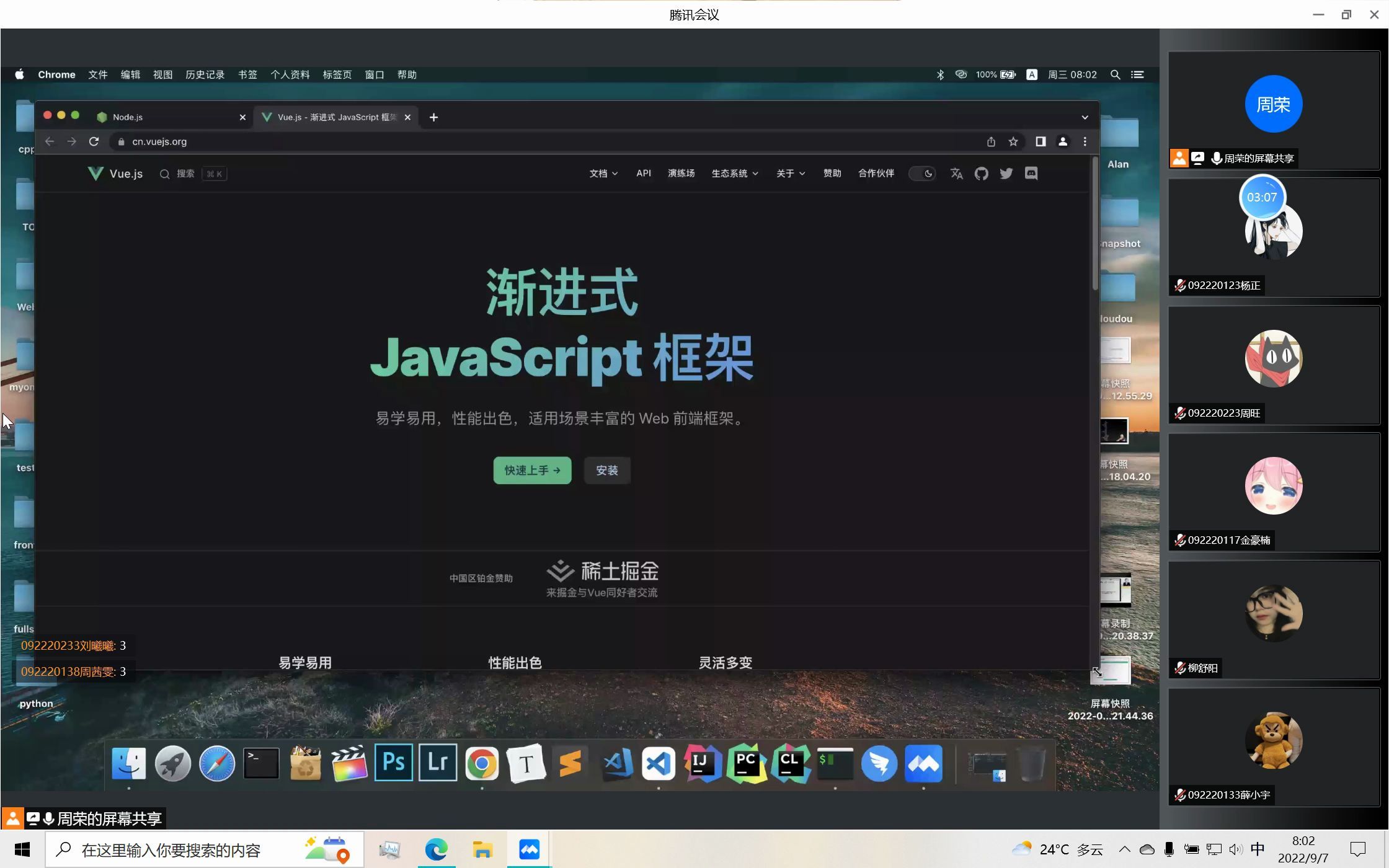This screenshot has height=868, width=1389.
Task: Open Launchpad rocket in the dock
Action: 172,763
